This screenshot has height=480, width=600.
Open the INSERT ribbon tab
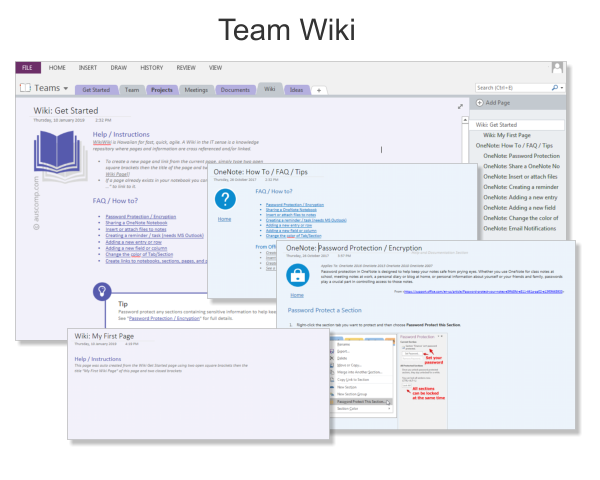coord(88,68)
